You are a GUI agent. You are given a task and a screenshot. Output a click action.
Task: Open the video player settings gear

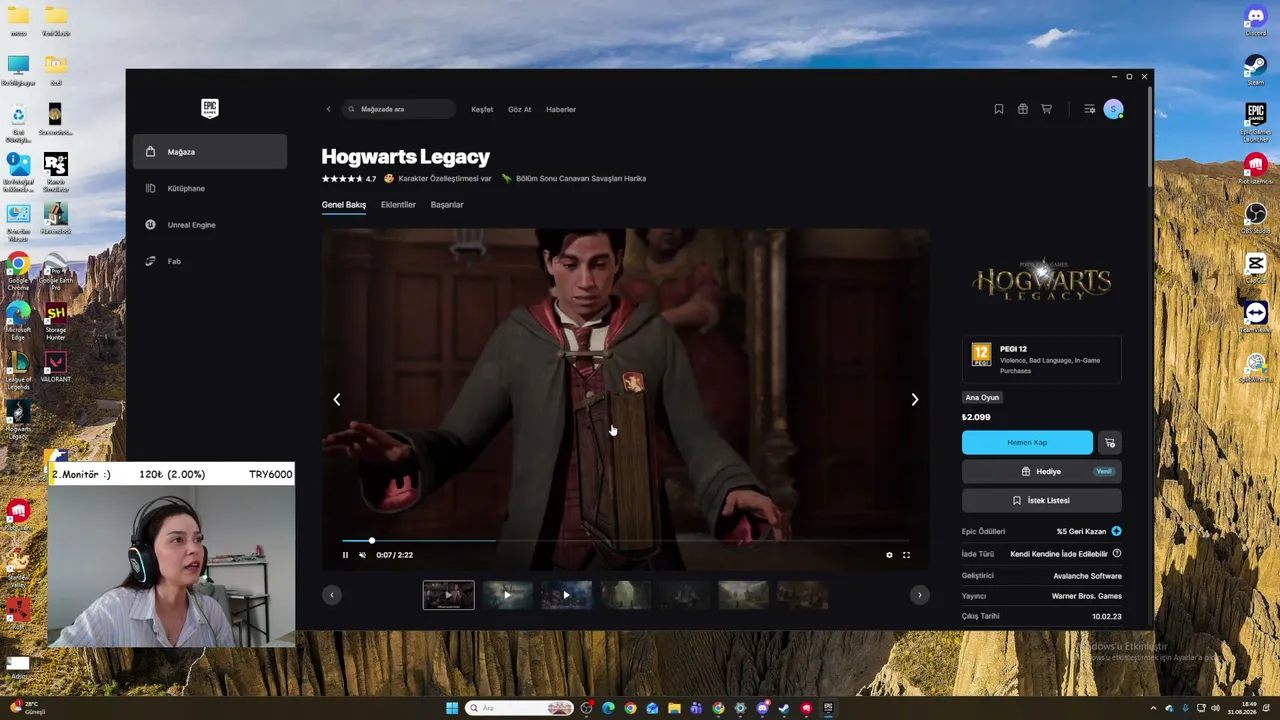click(889, 555)
